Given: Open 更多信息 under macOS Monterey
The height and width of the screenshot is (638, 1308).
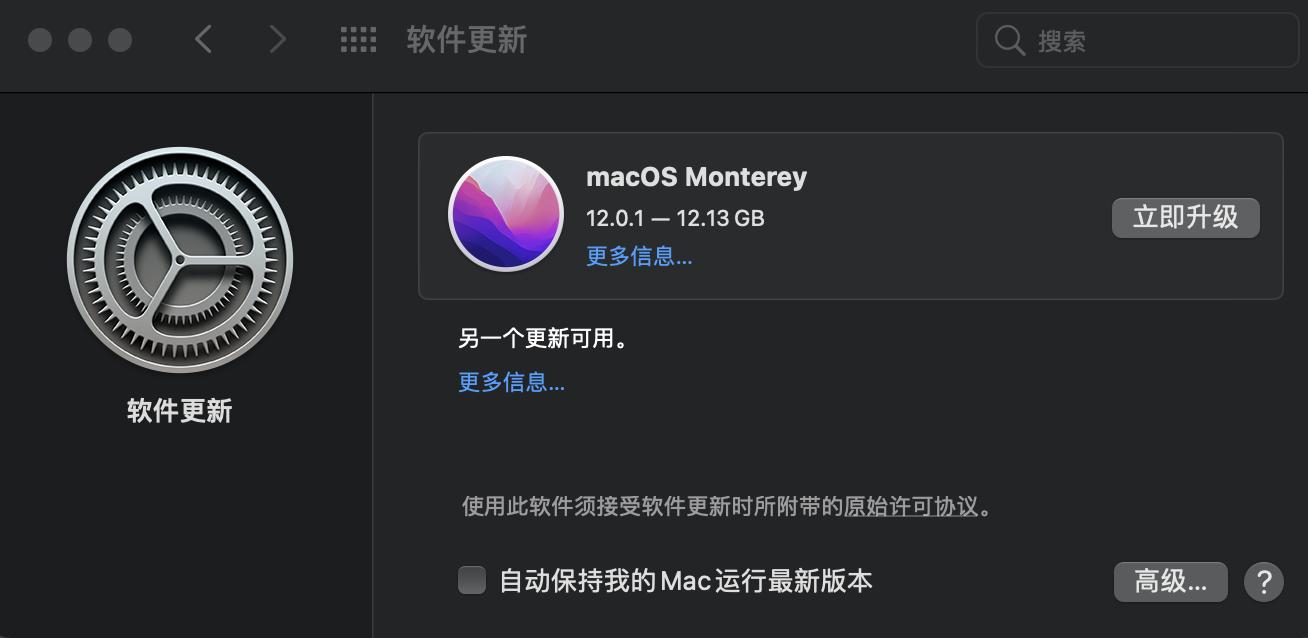Looking at the screenshot, I should coord(639,257).
